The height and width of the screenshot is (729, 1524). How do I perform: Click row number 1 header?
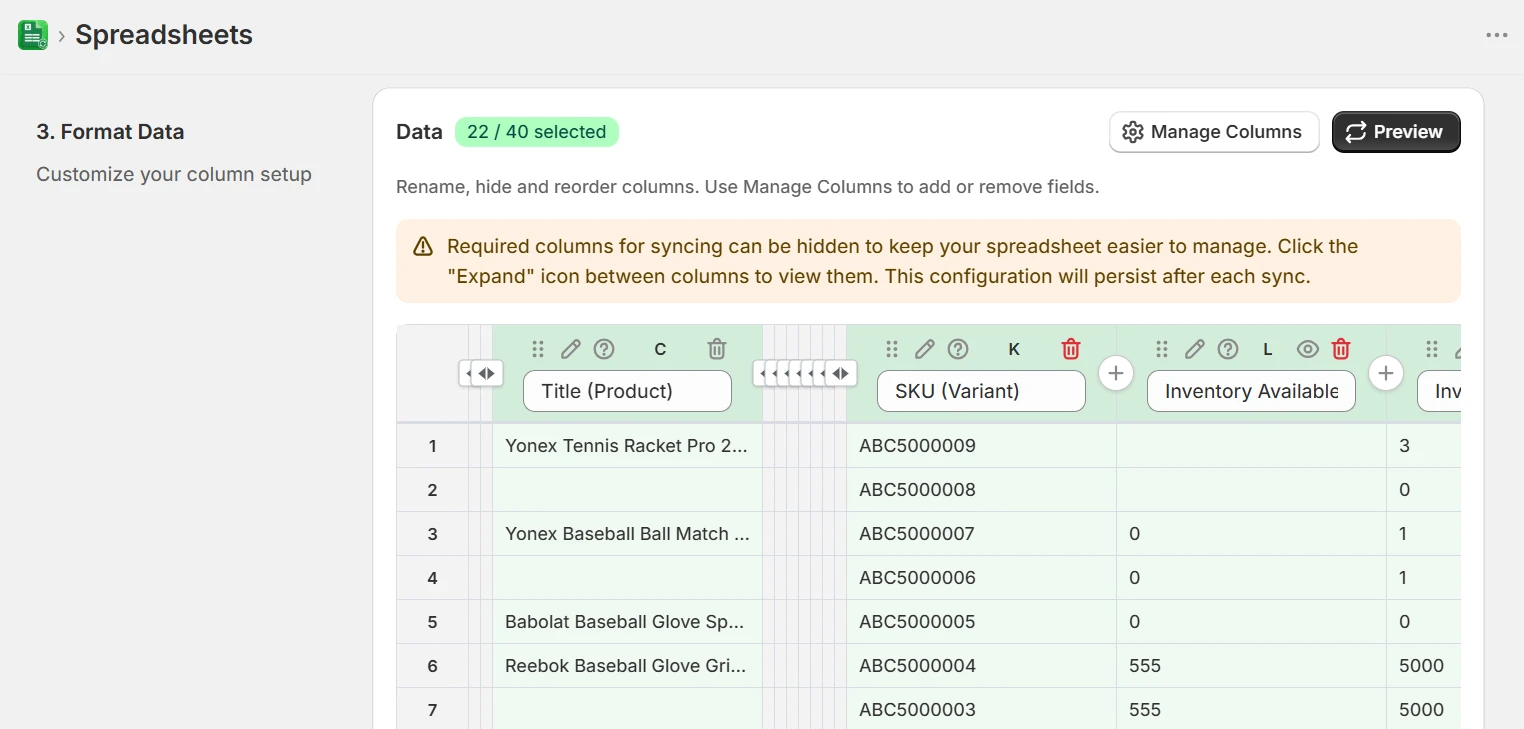[x=432, y=446]
